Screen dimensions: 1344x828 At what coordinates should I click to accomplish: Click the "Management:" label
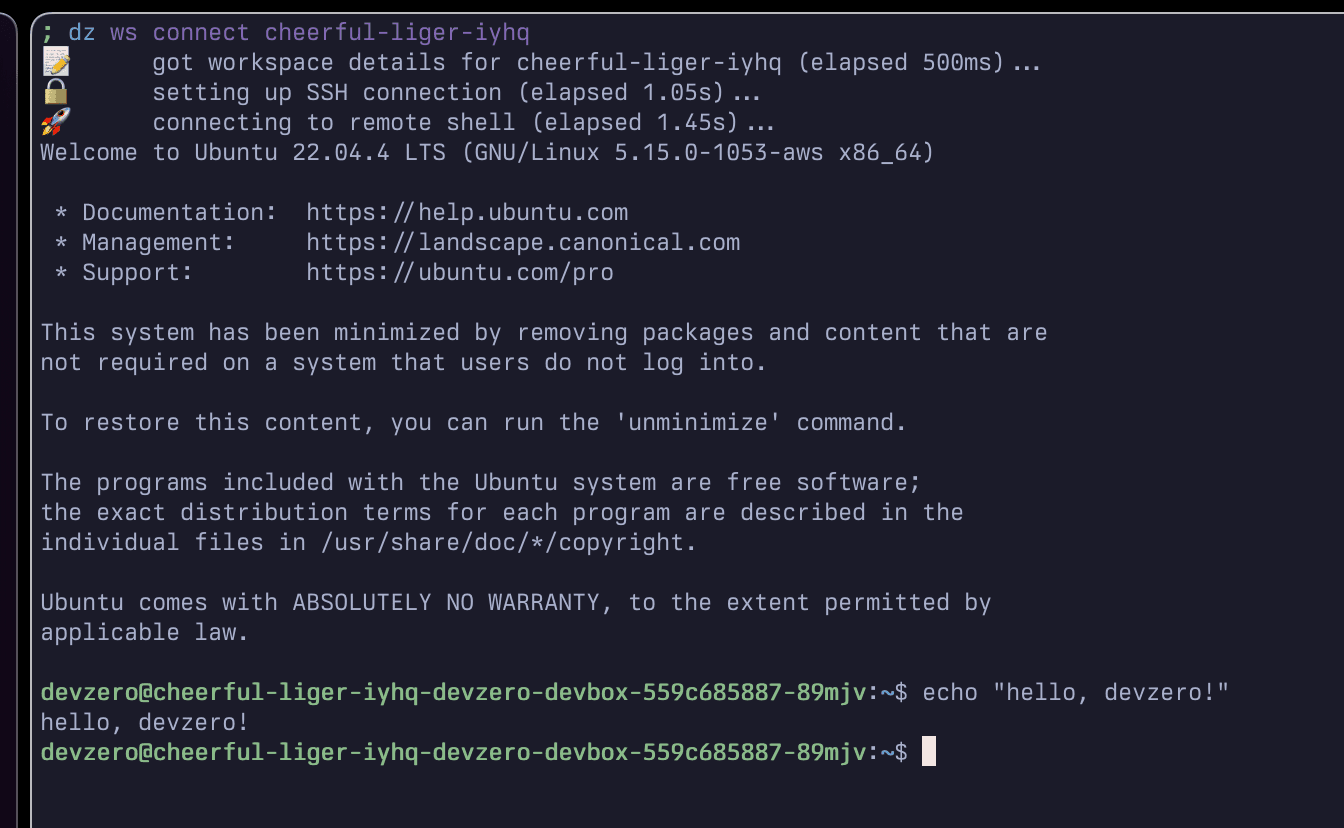[x=158, y=242]
